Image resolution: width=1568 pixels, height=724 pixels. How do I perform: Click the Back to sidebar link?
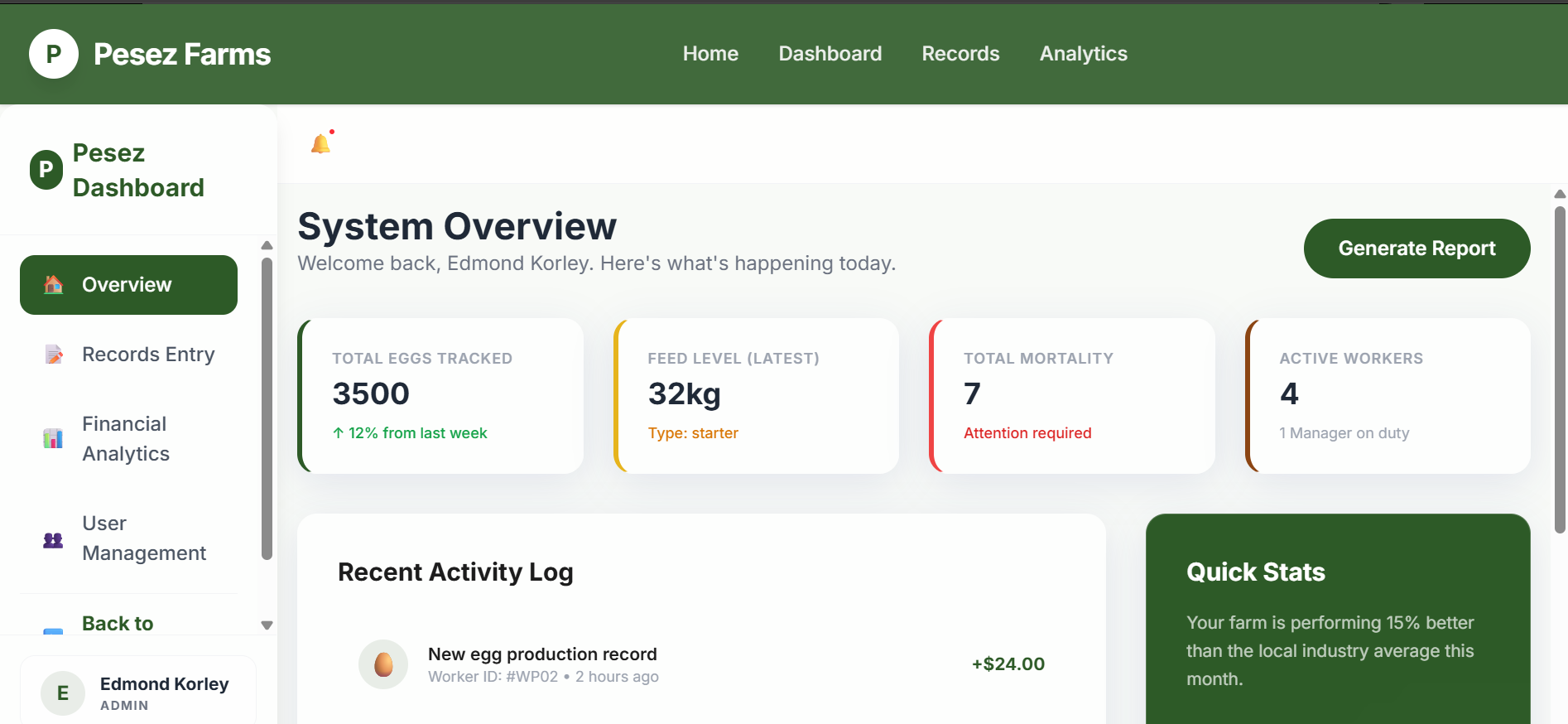pos(118,623)
